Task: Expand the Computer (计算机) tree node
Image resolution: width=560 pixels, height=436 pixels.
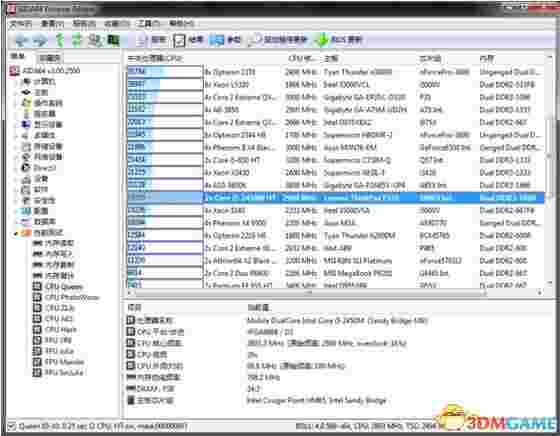Action: [16, 82]
